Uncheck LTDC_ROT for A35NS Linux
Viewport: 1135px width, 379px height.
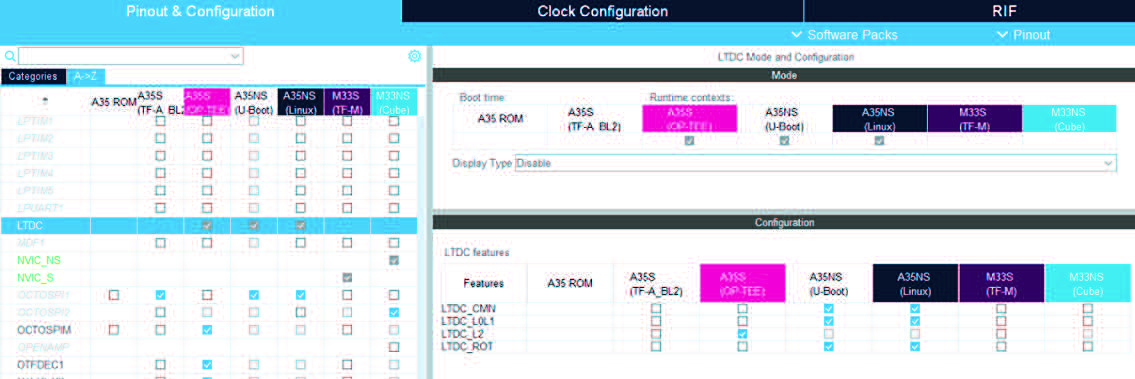click(x=915, y=347)
